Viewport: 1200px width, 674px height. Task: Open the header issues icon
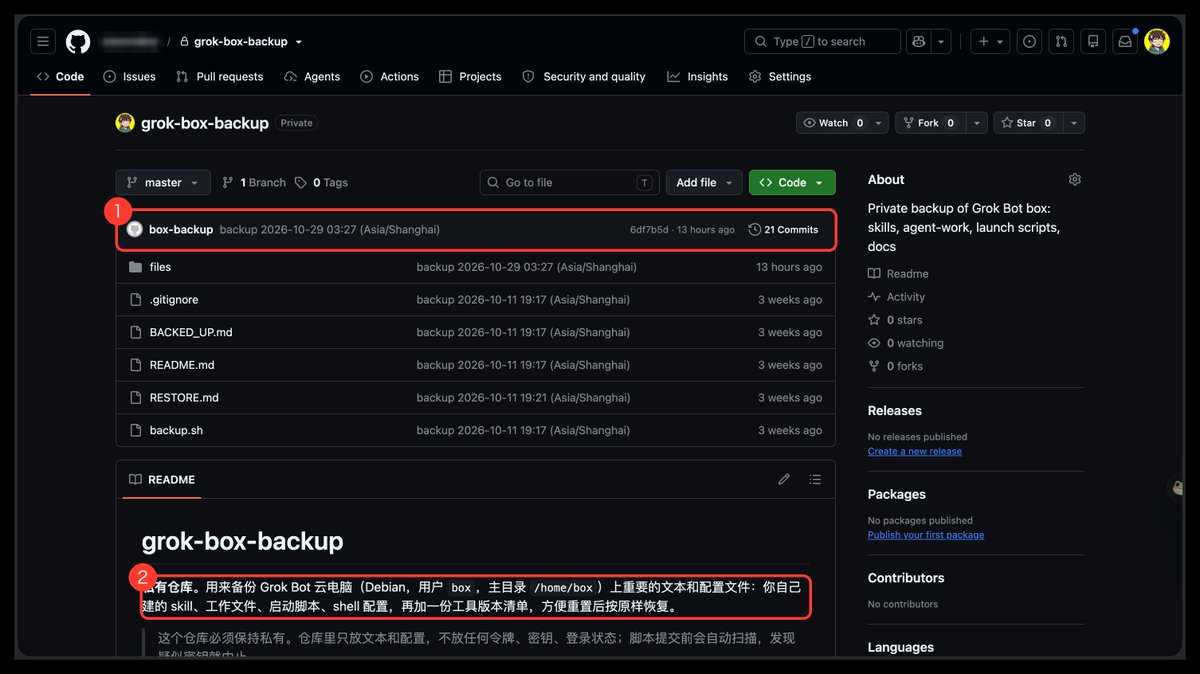click(x=1030, y=42)
